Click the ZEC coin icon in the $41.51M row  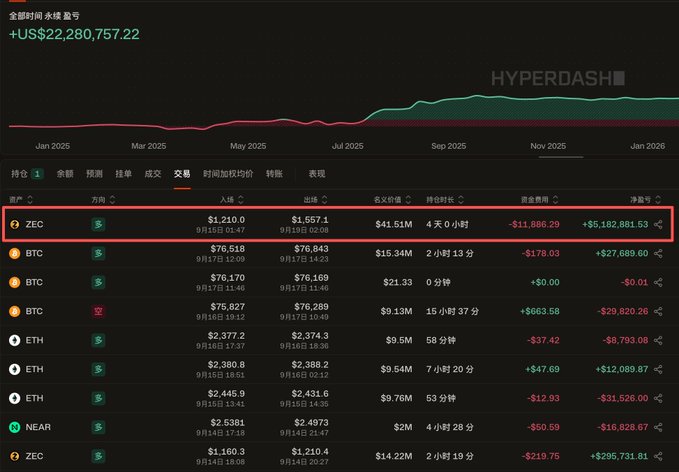pyautogui.click(x=15, y=224)
